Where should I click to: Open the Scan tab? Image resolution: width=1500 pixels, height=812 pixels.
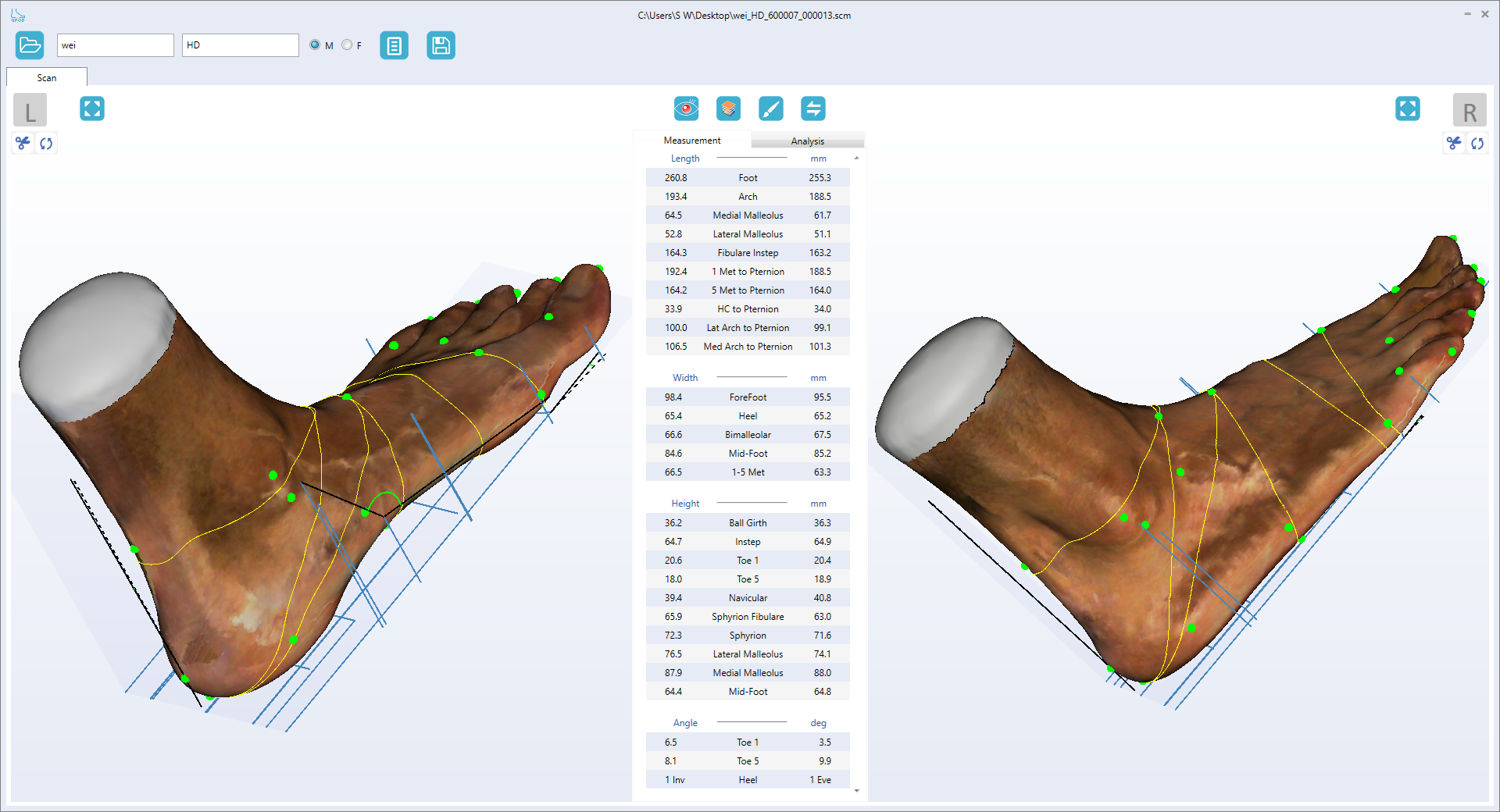pos(47,77)
